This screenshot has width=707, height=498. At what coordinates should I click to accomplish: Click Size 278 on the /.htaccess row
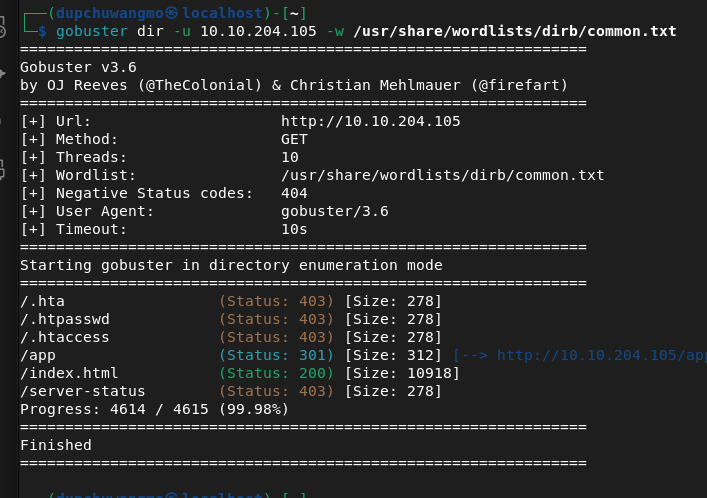[x=393, y=337]
